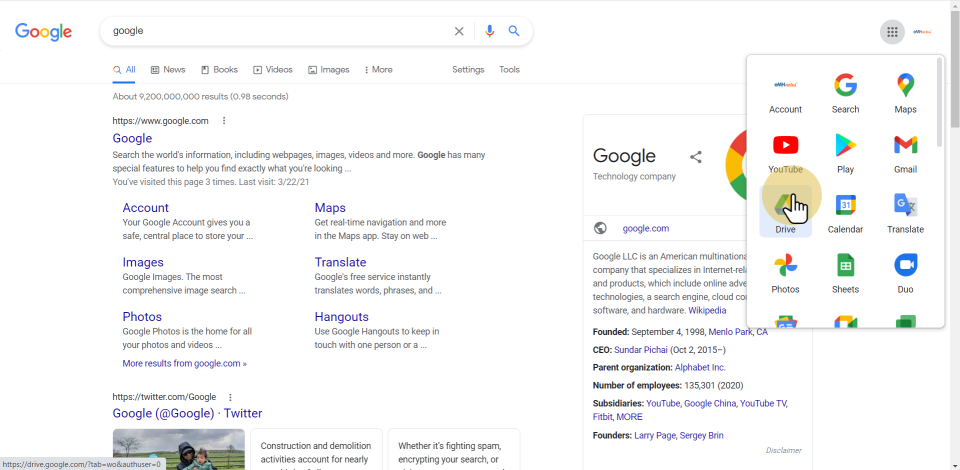The height and width of the screenshot is (470, 960).
Task: Click the search input field
Action: [275, 31]
